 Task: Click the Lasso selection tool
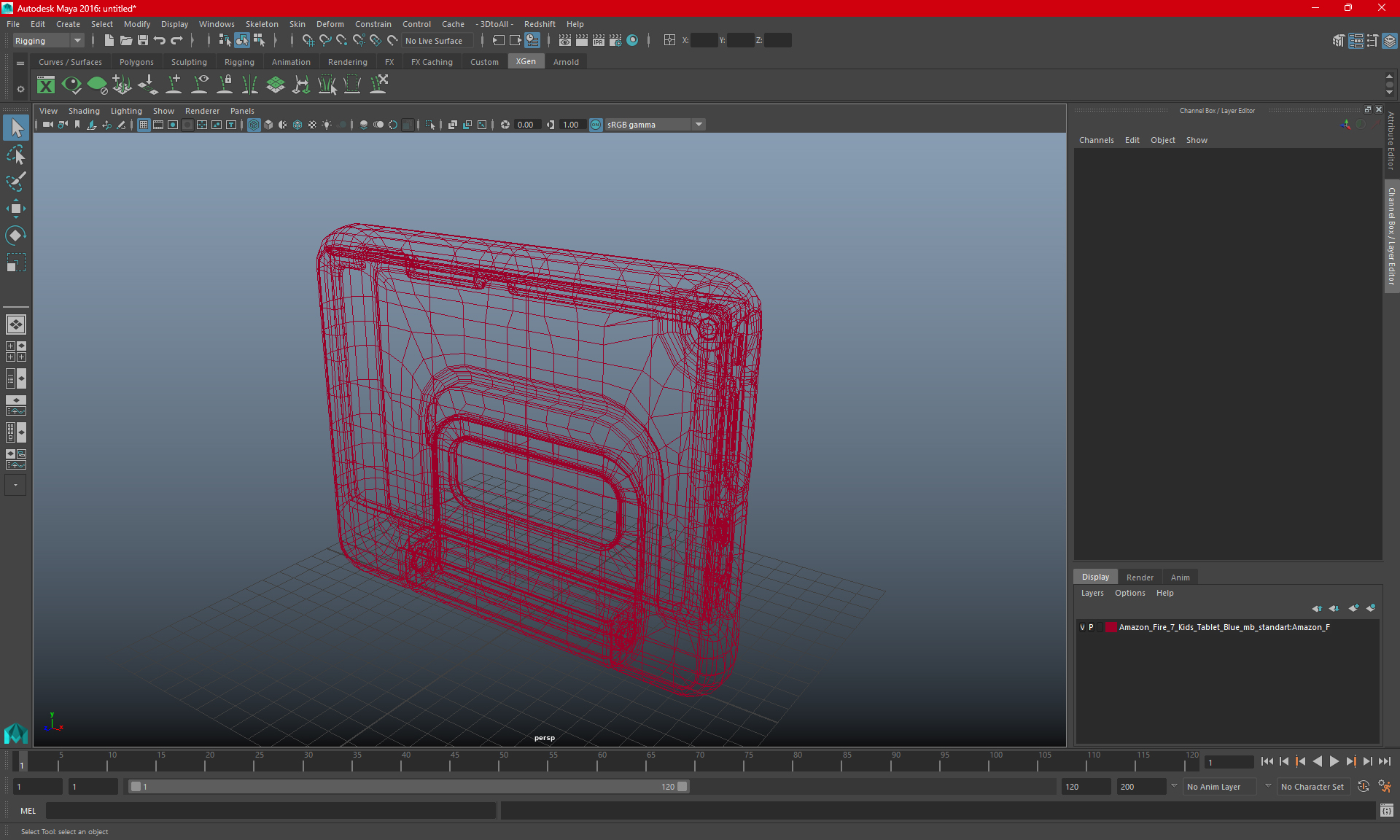16,155
